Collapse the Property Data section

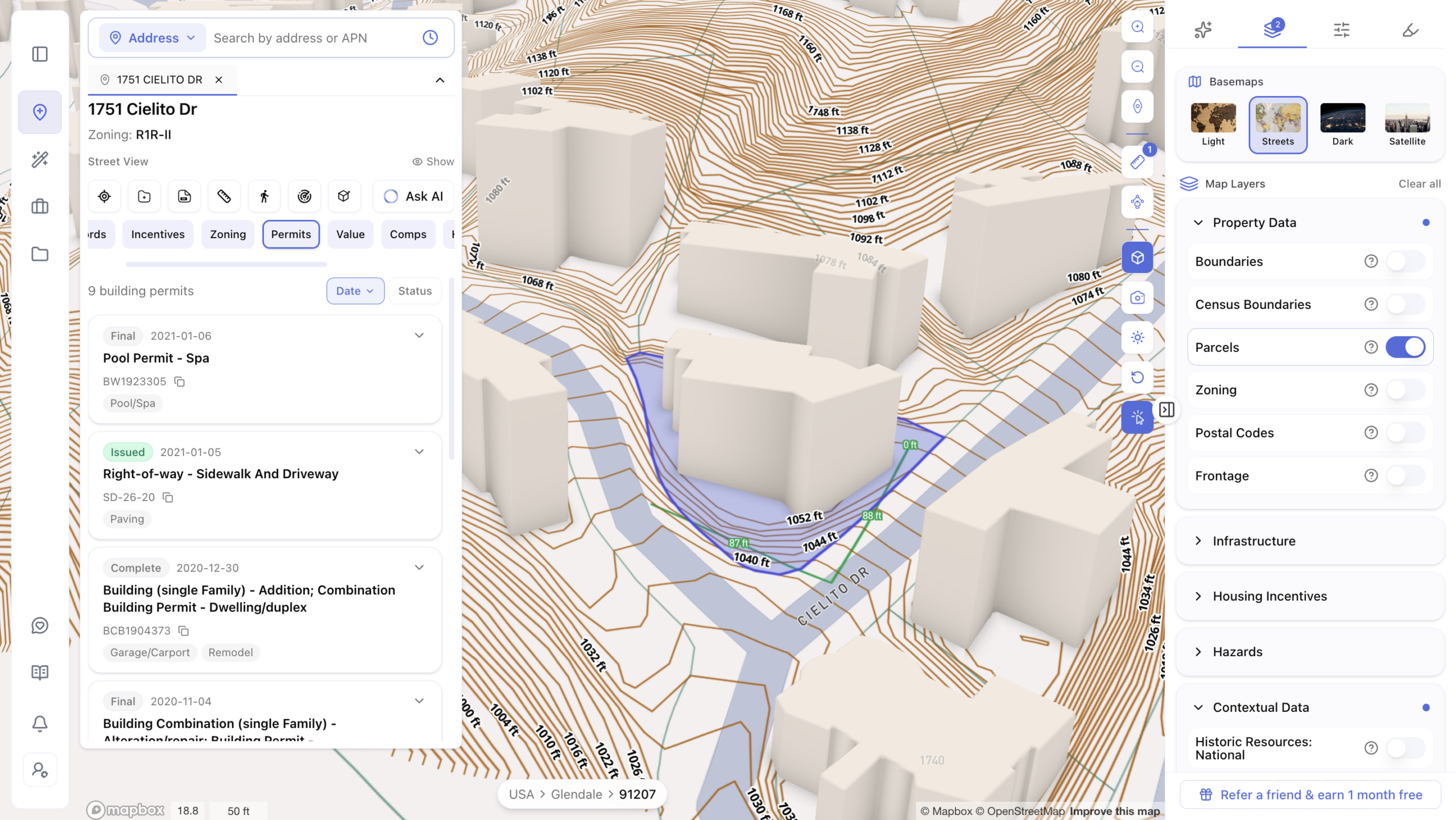click(x=1198, y=222)
